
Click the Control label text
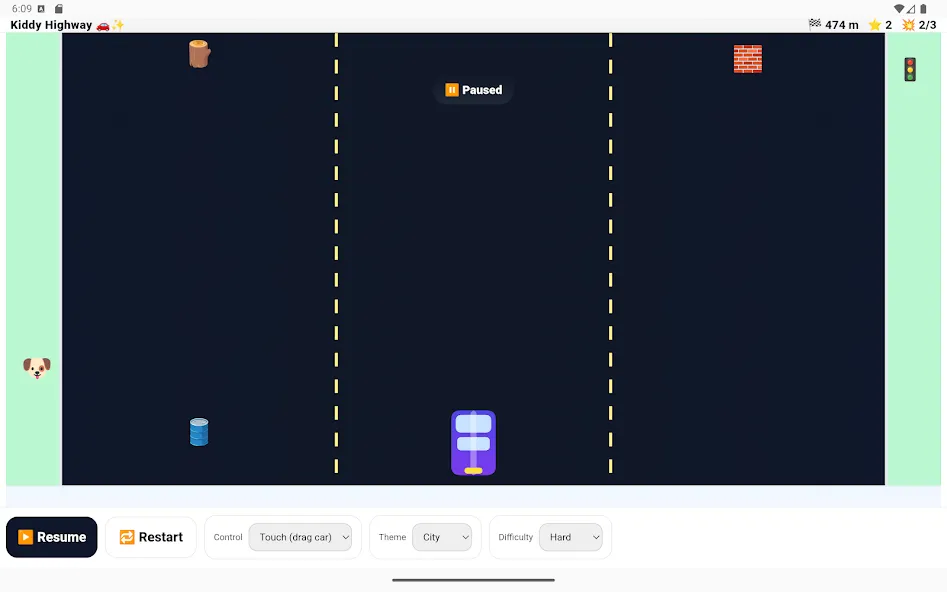point(228,537)
